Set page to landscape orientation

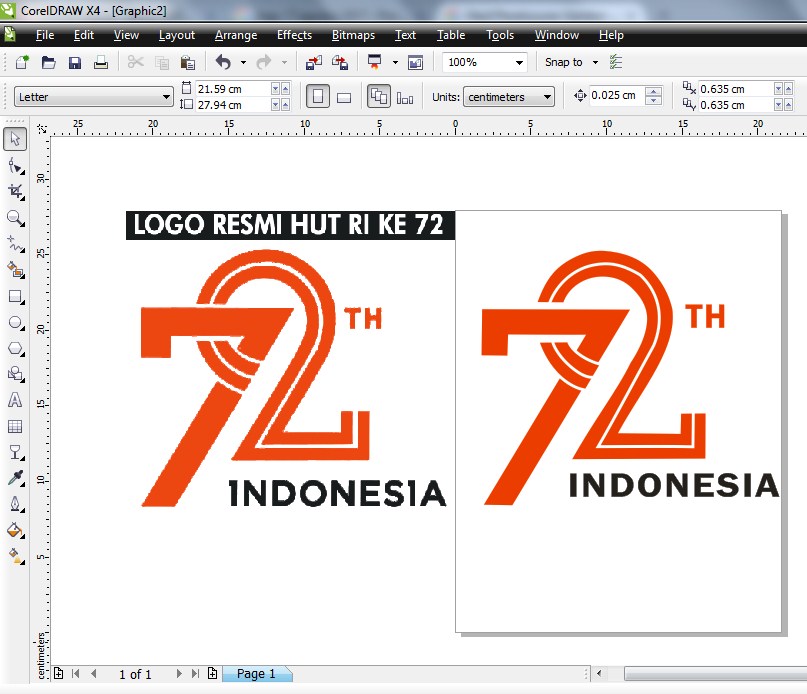coord(344,97)
